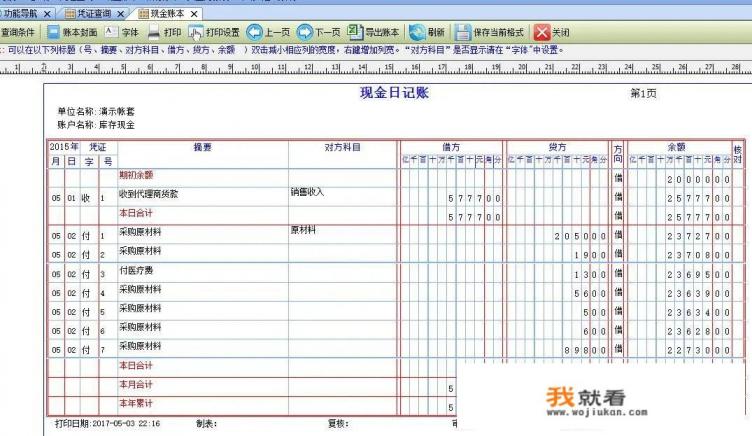This screenshot has width=752, height=436.
Task: Click the 凭证 column header
Action: click(98, 147)
